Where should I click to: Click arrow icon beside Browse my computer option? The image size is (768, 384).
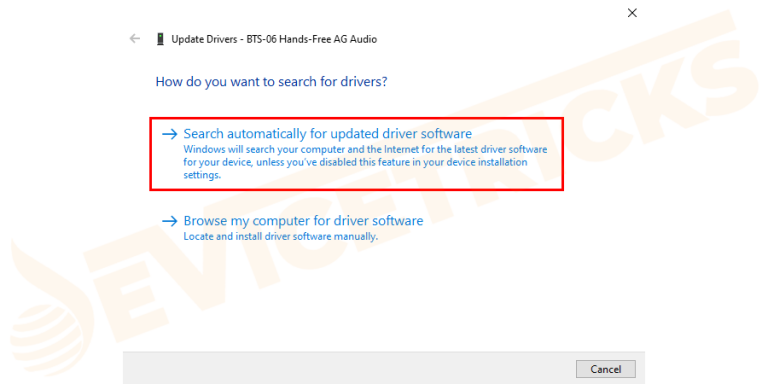[x=169, y=221]
